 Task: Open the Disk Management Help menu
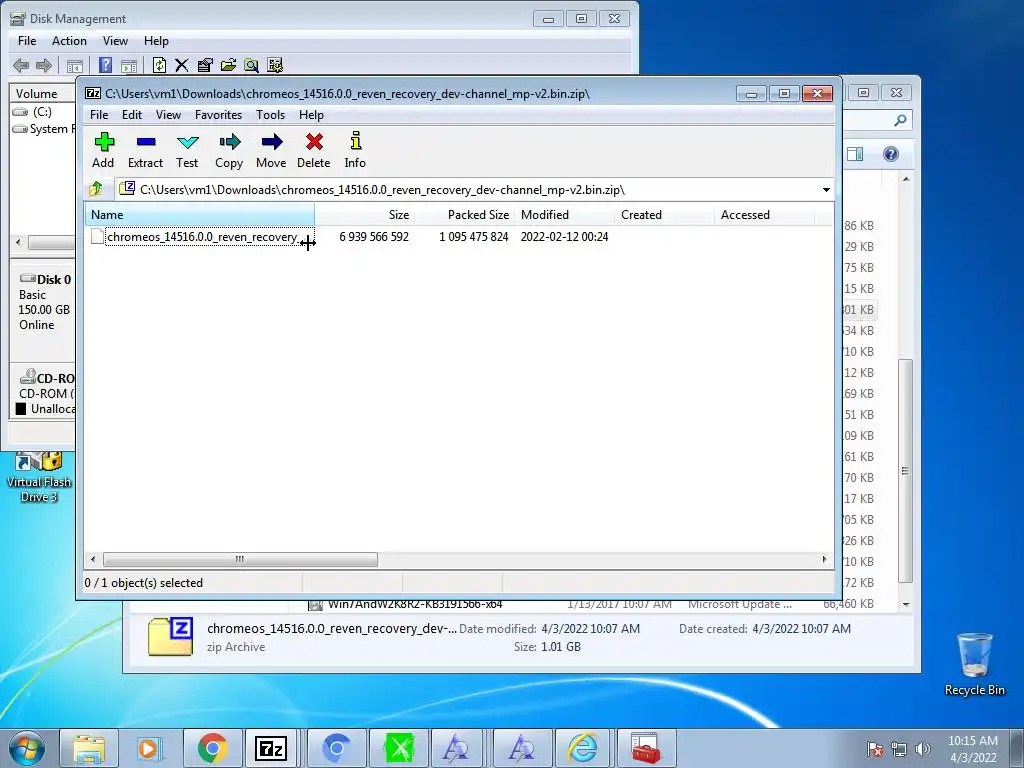[156, 41]
